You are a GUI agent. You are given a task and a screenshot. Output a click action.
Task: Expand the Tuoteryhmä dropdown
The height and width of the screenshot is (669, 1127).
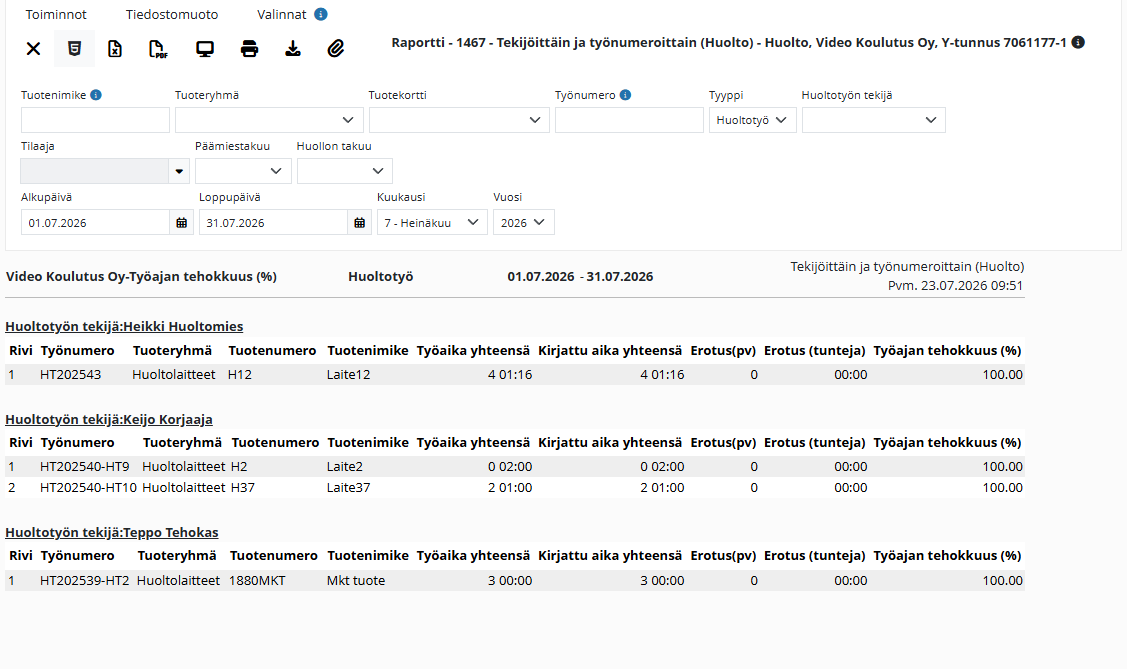point(269,120)
